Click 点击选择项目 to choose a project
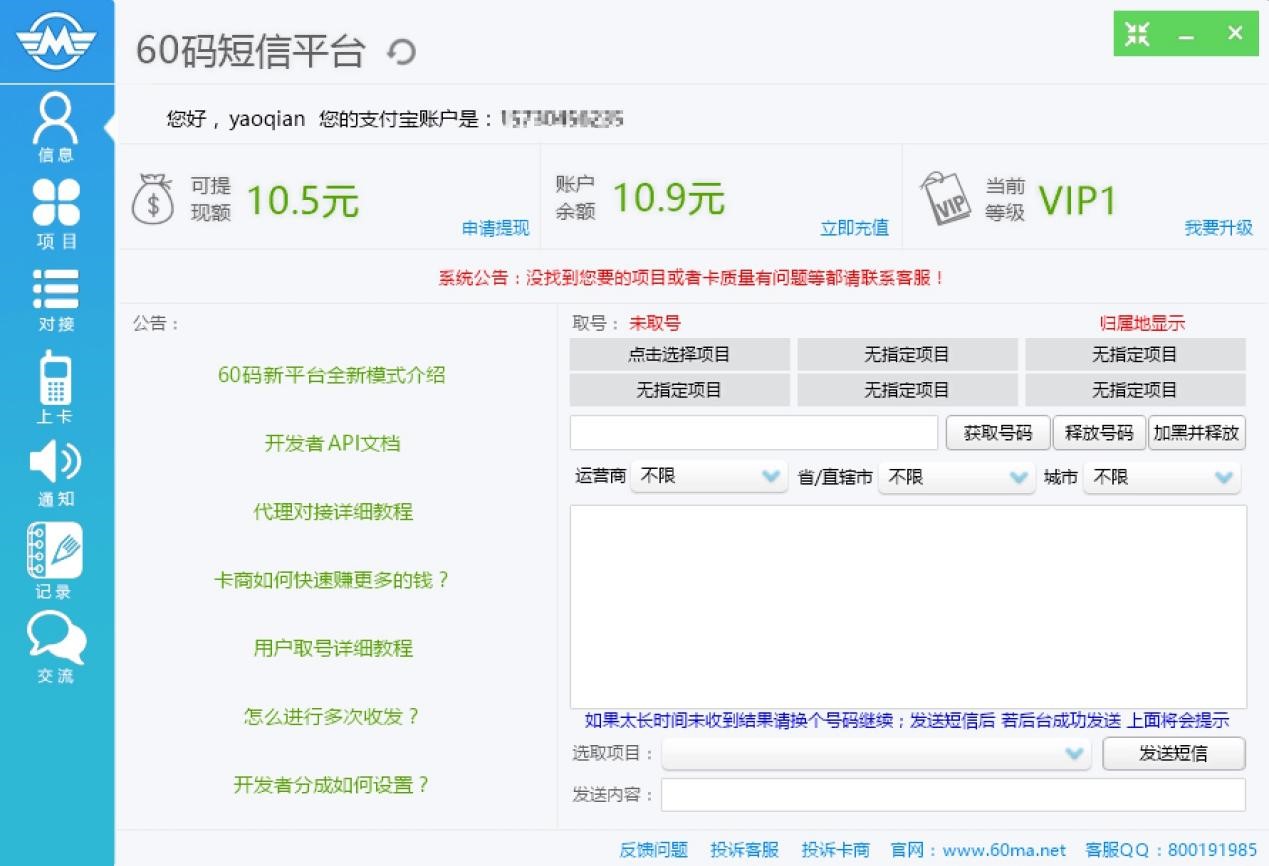The image size is (1269, 866). click(x=679, y=355)
